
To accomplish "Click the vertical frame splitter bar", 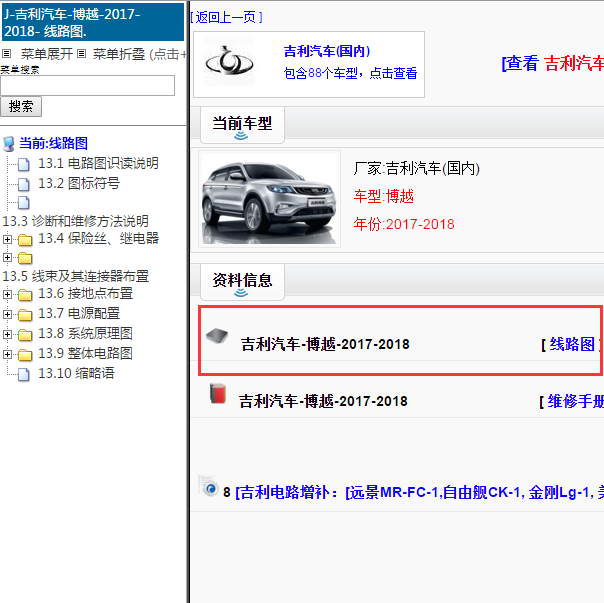I will click(188, 301).
